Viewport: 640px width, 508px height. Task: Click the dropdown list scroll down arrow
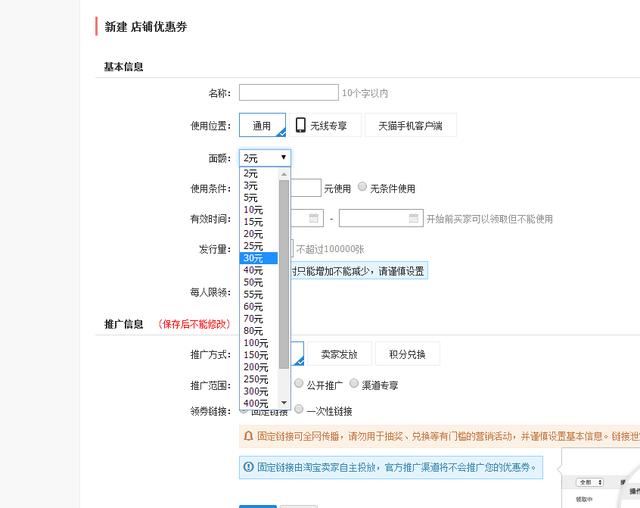284,403
